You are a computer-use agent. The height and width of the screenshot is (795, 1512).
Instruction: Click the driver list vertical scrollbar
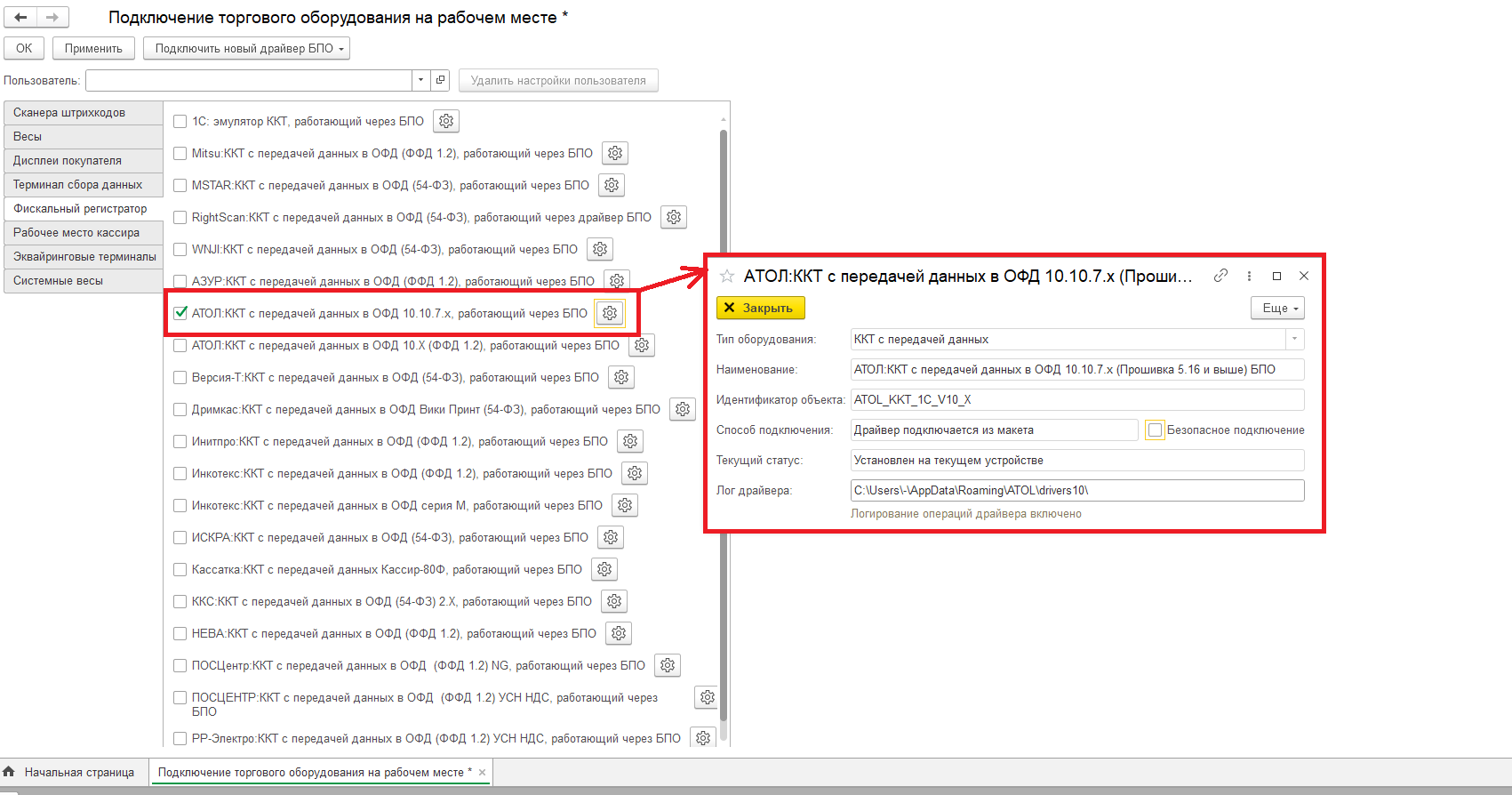724,427
